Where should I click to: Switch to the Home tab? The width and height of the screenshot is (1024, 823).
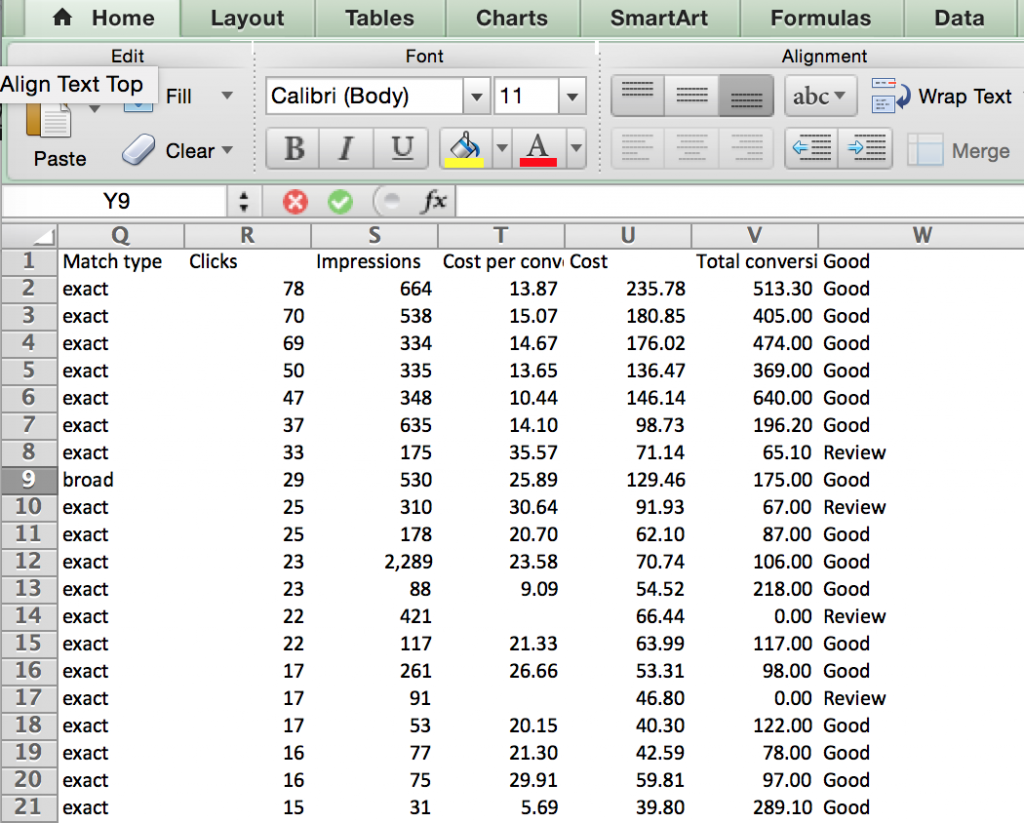tap(104, 18)
